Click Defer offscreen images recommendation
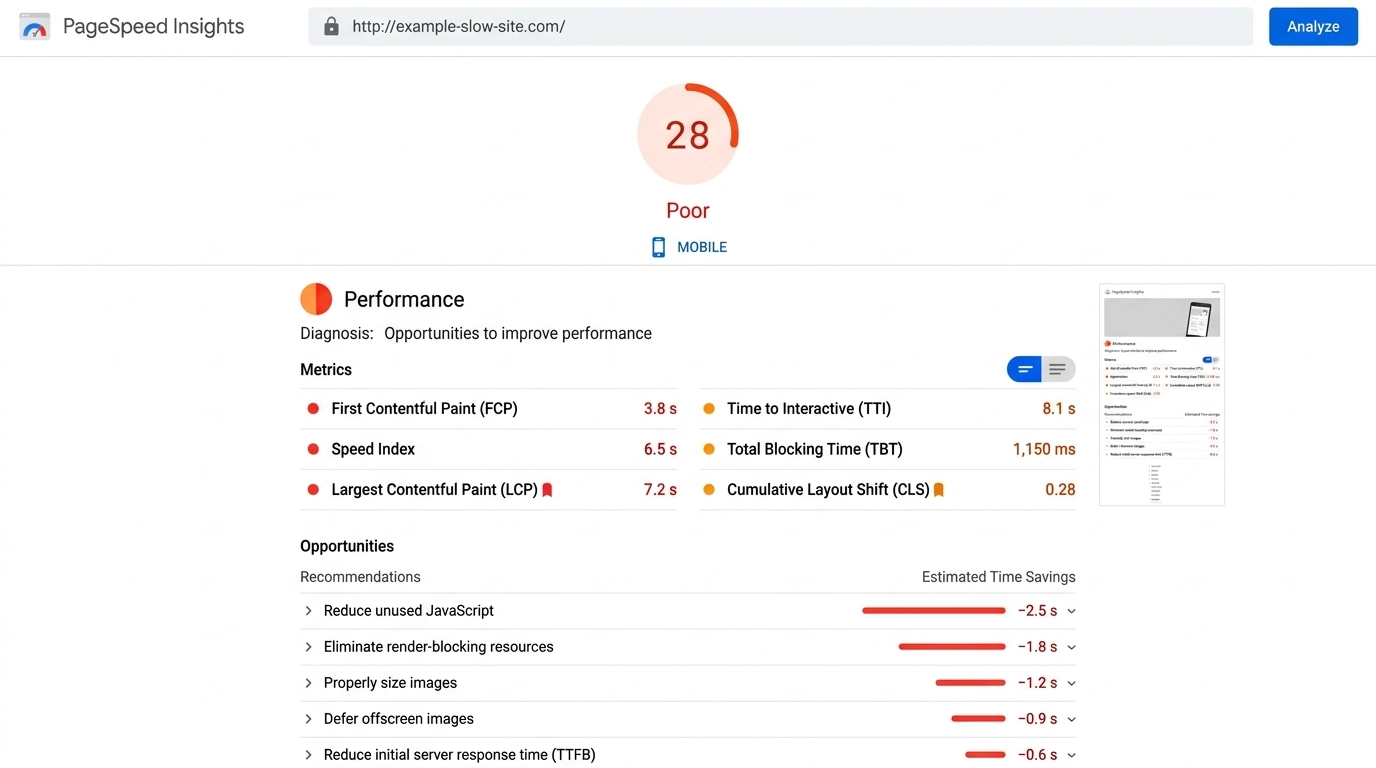 click(399, 719)
